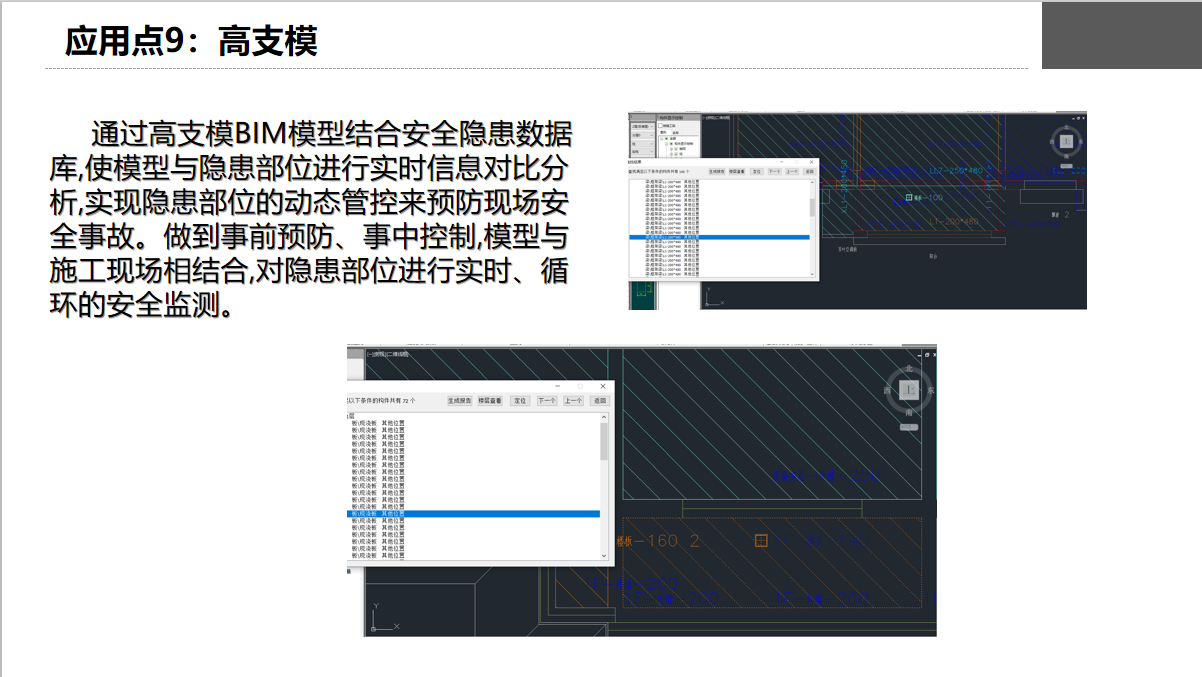The width and height of the screenshot is (1202, 677).
Task: Click 北 on the lower drawing's ViewCube compass
Action: tap(908, 367)
